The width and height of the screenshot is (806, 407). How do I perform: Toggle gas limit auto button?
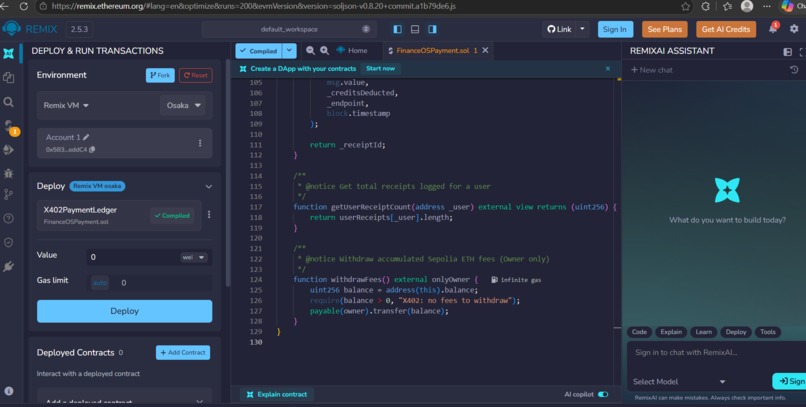[x=100, y=283]
